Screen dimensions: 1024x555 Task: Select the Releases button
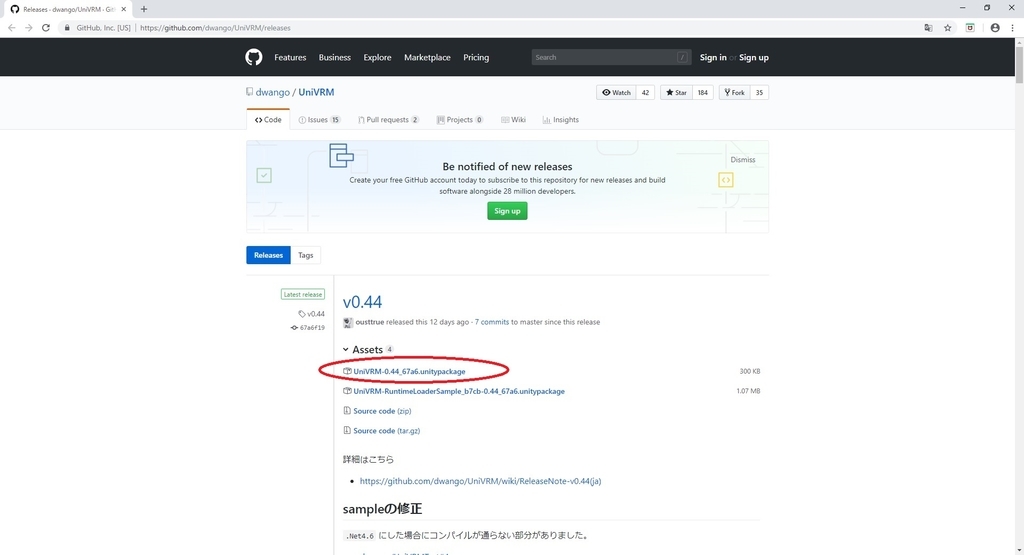coord(268,255)
